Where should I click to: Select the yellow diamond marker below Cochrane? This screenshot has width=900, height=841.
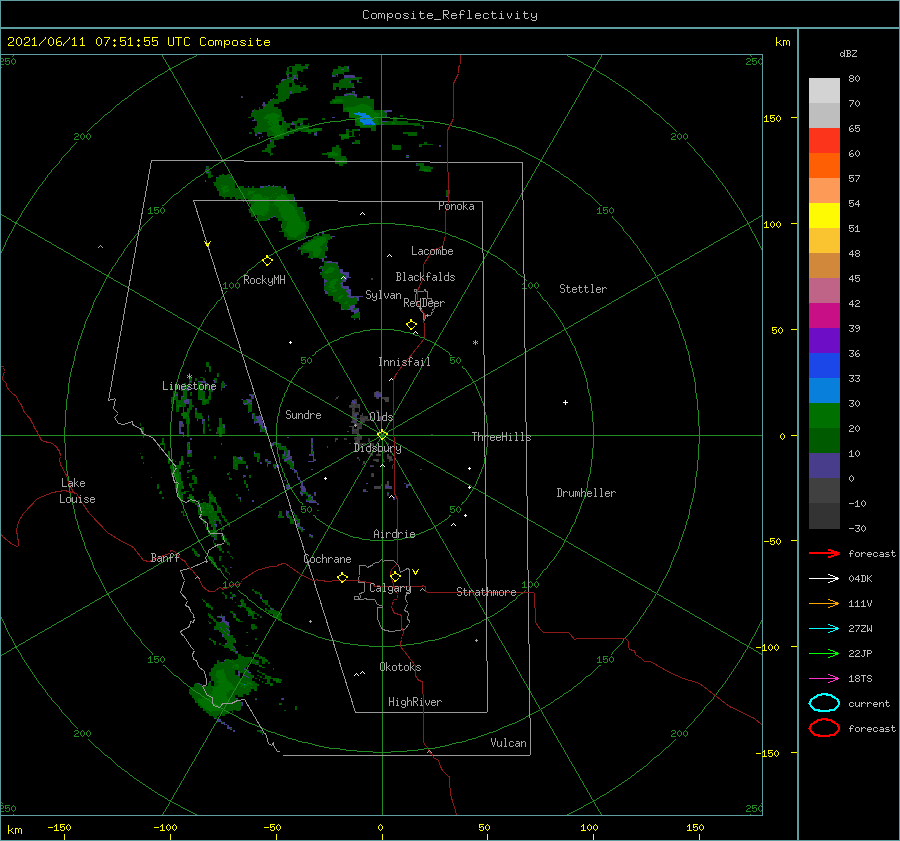tap(343, 577)
